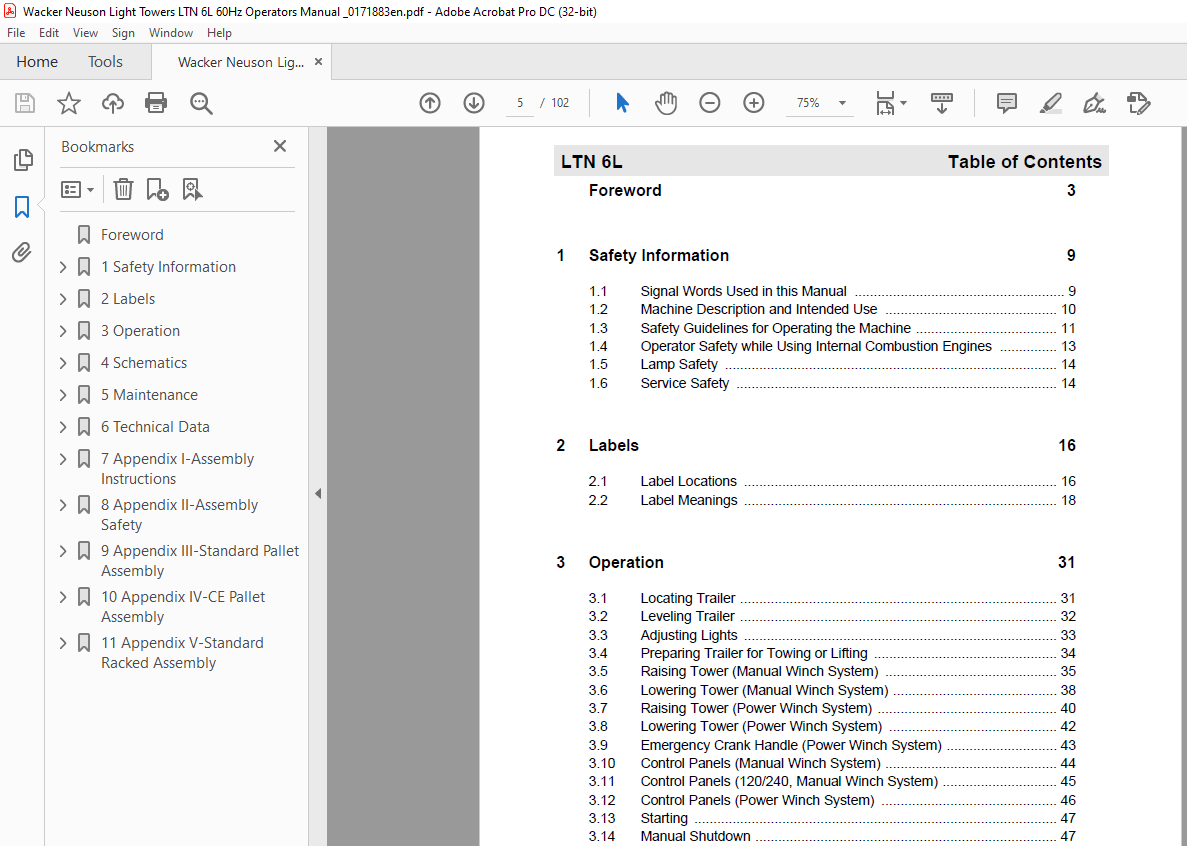The image size is (1187, 846).
Task: Open the Attachments paperclip panel
Action: tap(22, 252)
